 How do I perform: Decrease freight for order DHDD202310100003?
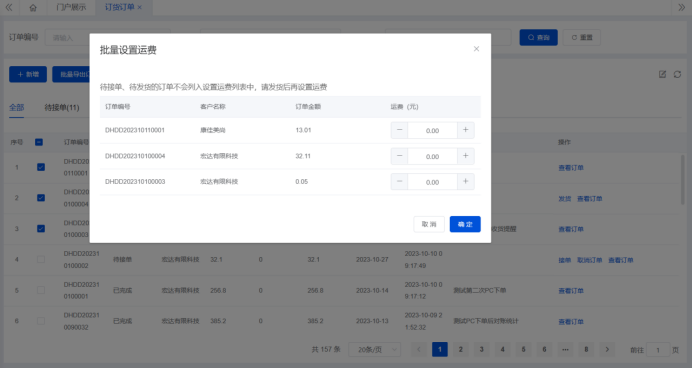[399, 182]
